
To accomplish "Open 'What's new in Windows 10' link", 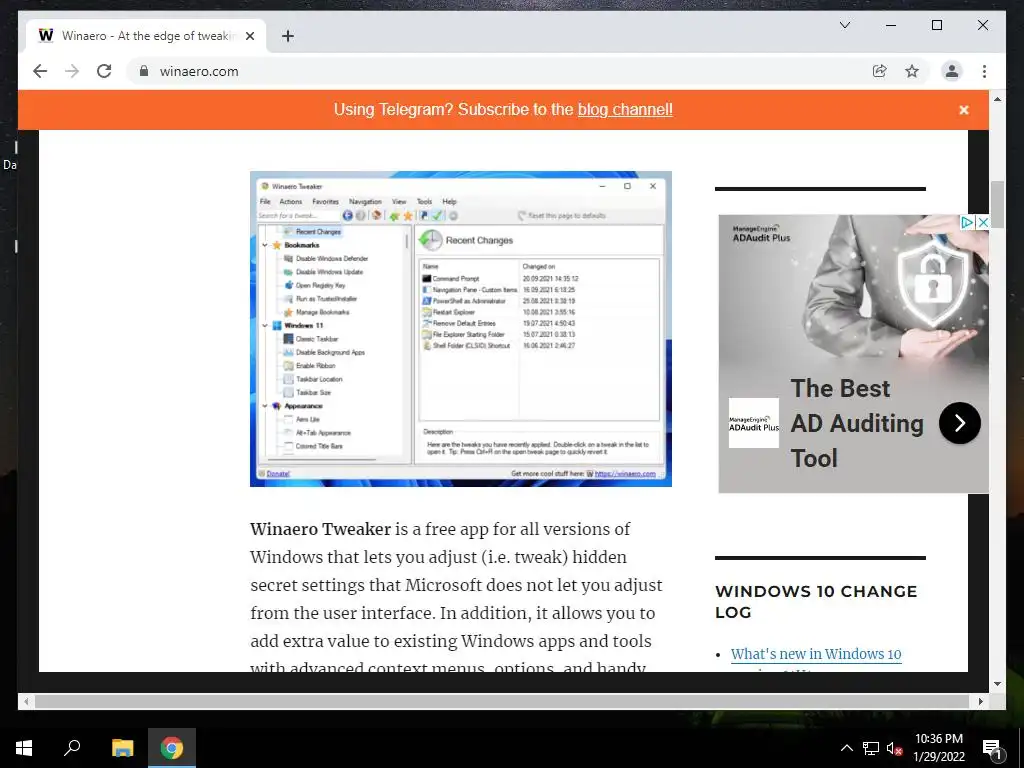I will 816,654.
